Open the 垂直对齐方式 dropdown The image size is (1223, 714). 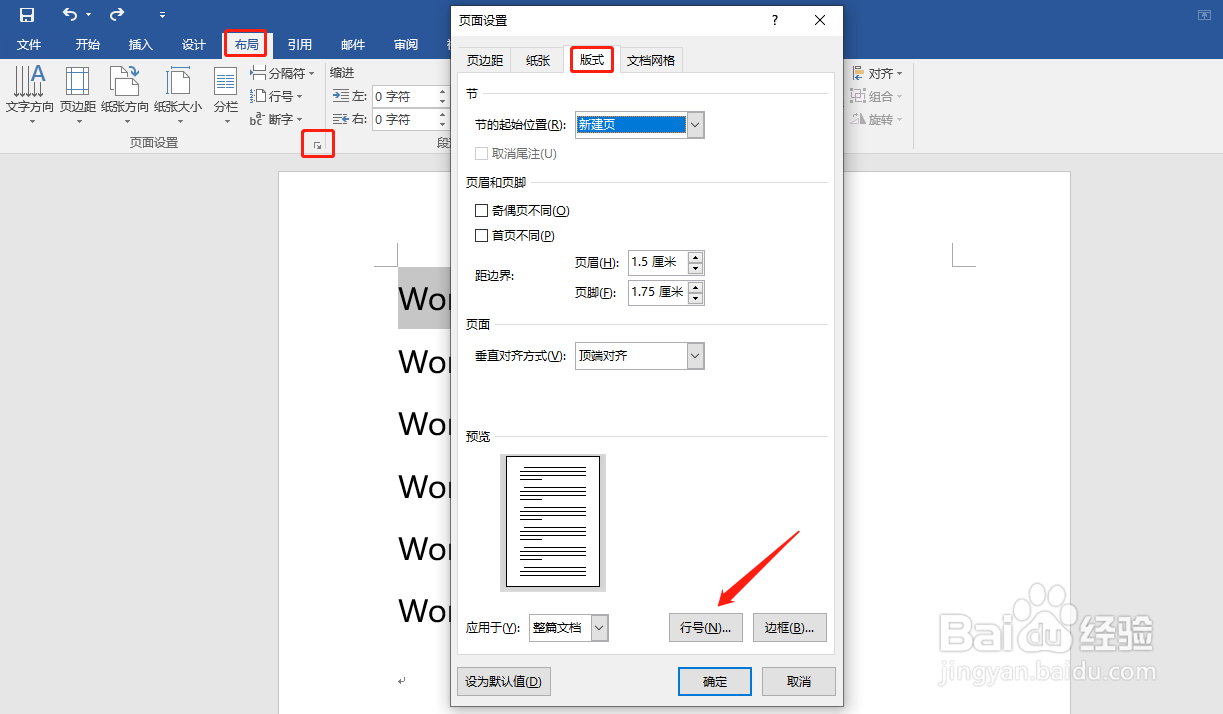coord(694,355)
